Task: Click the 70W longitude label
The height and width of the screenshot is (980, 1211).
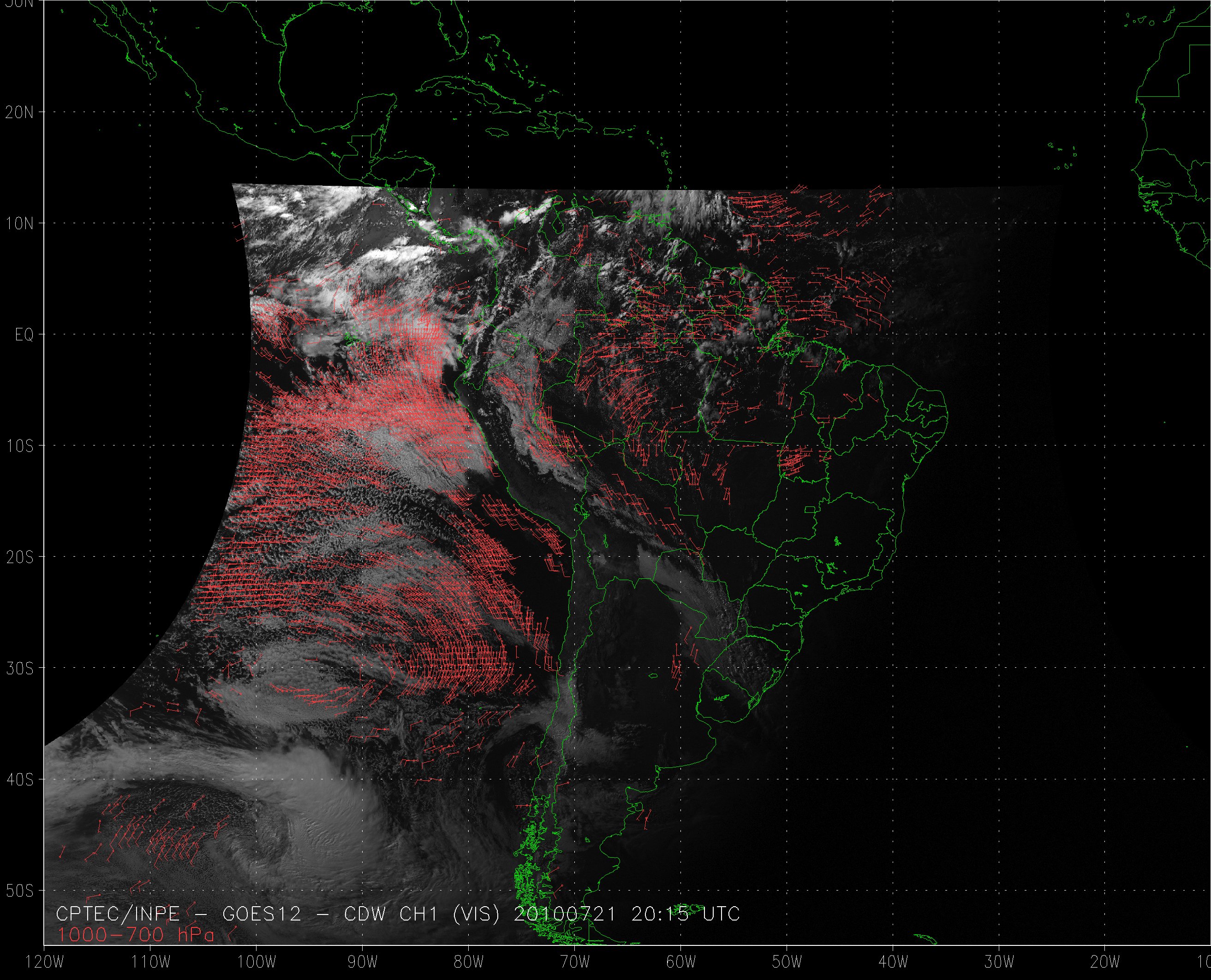Action: pos(575,962)
